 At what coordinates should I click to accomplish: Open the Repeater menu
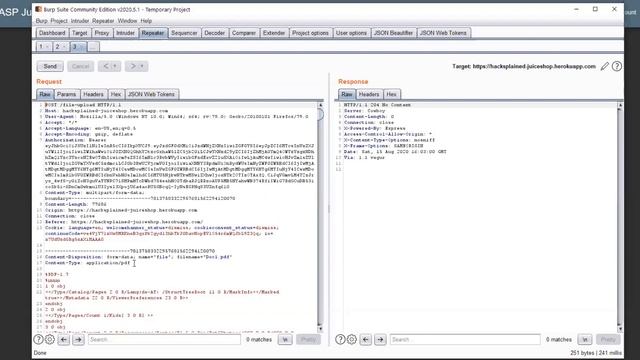pyautogui.click(x=103, y=21)
